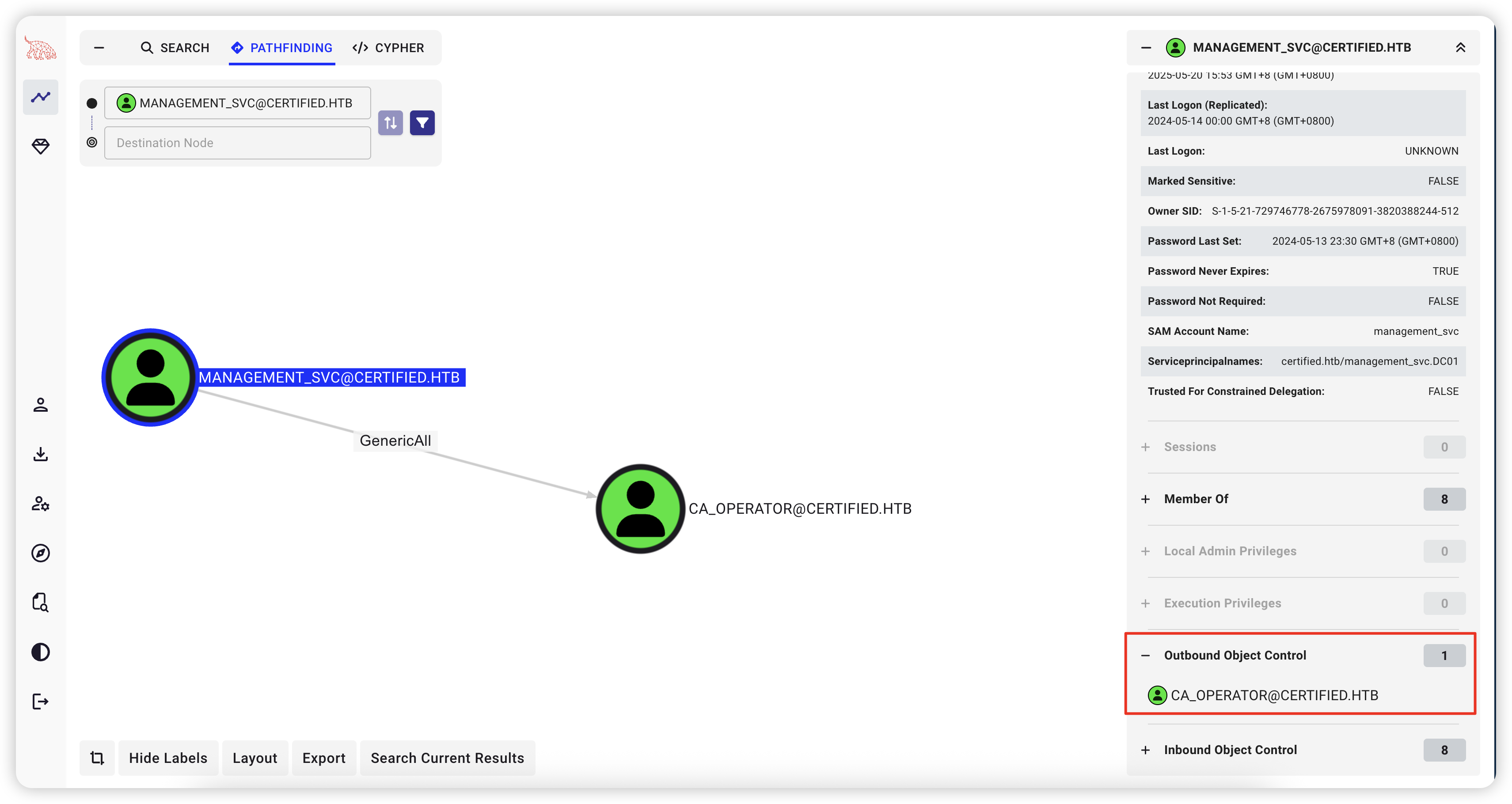Click the Destination Node input field
1512x804 pixels.
coord(237,143)
